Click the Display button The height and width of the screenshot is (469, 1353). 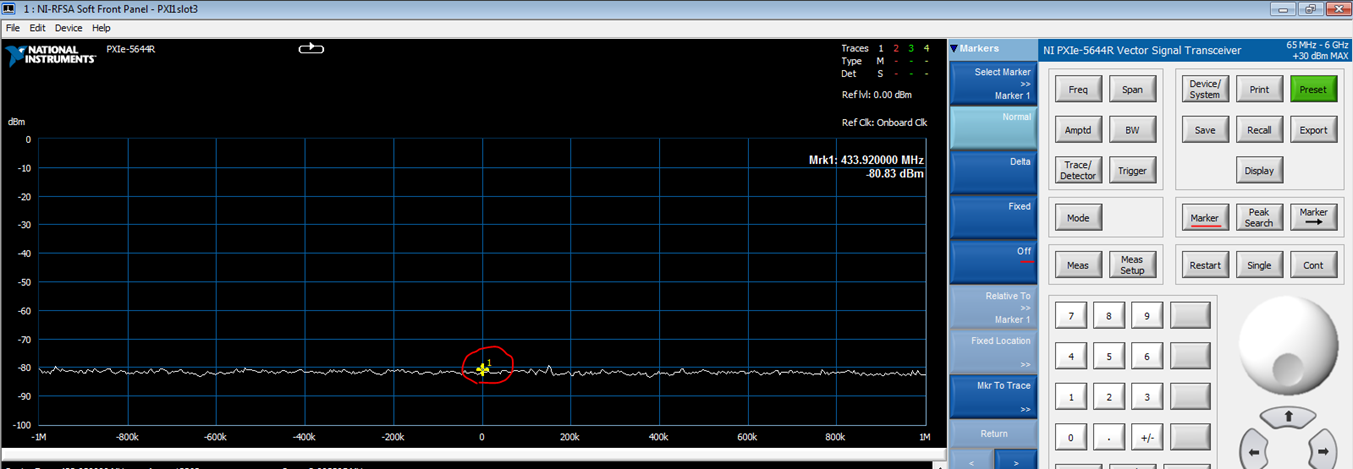[1259, 170]
